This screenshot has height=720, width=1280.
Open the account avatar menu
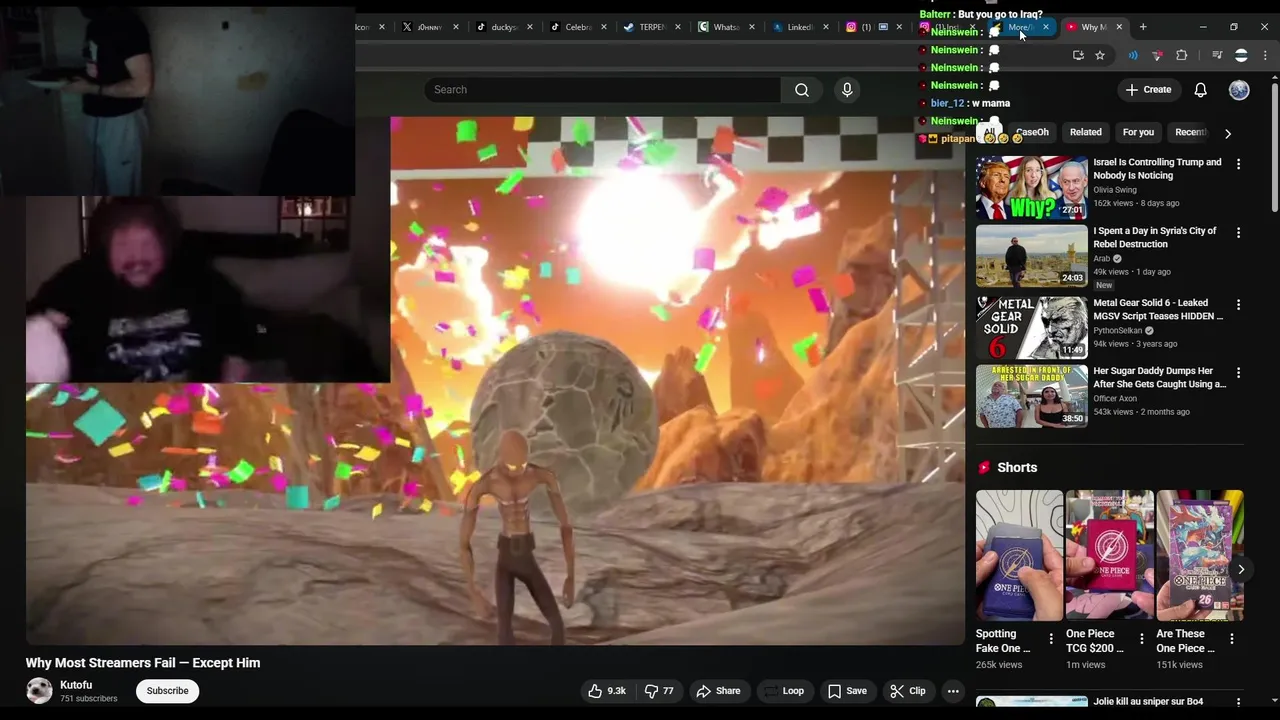click(x=1239, y=90)
